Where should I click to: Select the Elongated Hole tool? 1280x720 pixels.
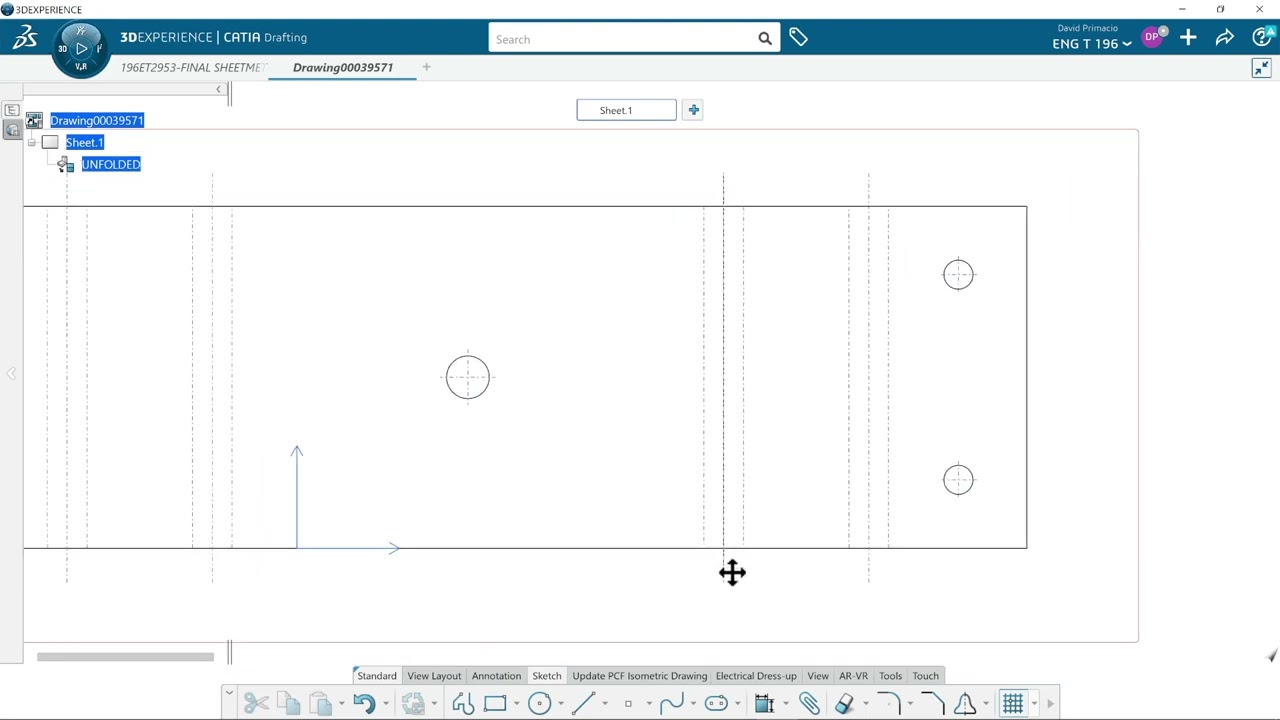click(716, 704)
